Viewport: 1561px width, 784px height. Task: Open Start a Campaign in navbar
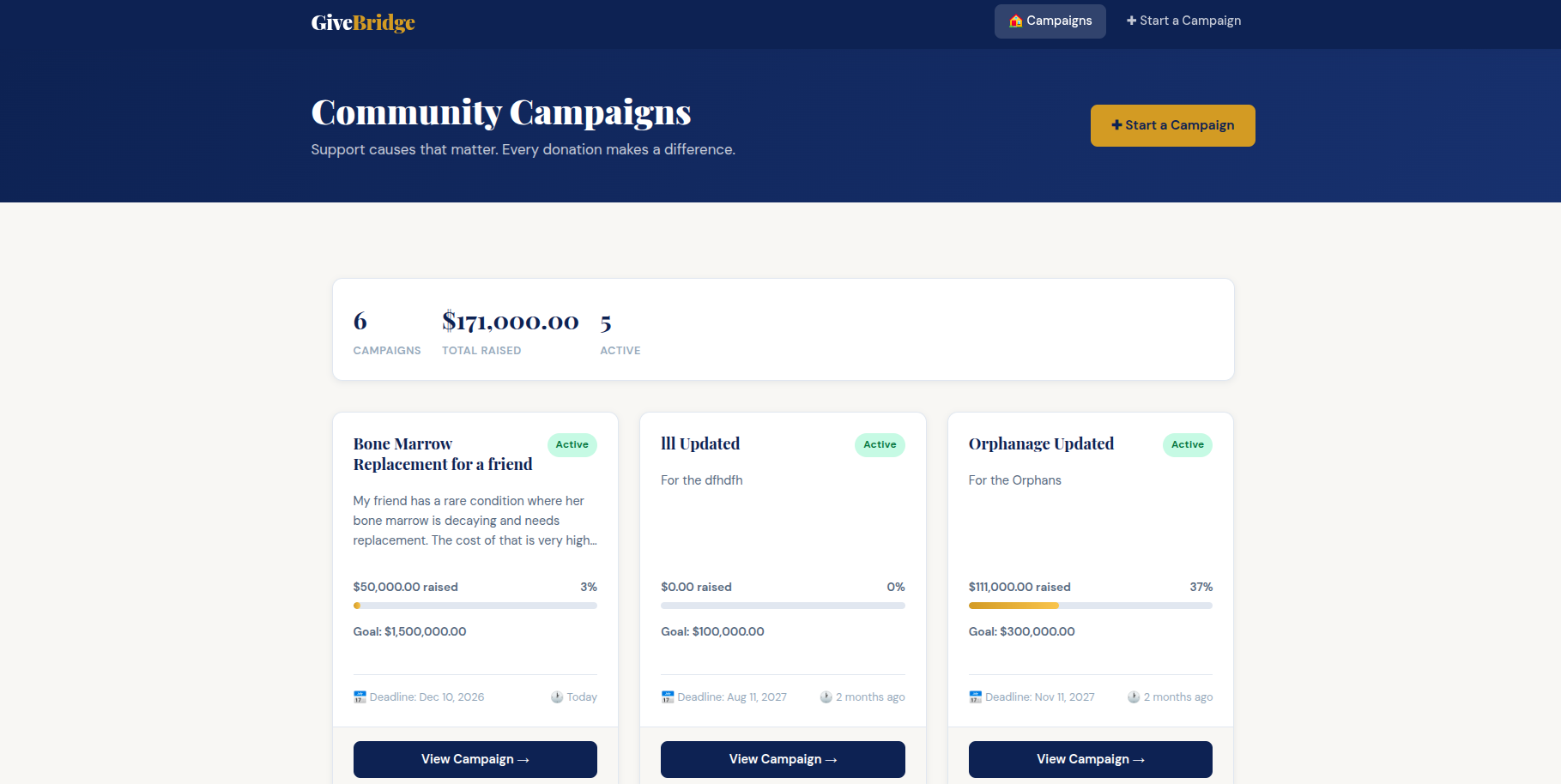1183,21
